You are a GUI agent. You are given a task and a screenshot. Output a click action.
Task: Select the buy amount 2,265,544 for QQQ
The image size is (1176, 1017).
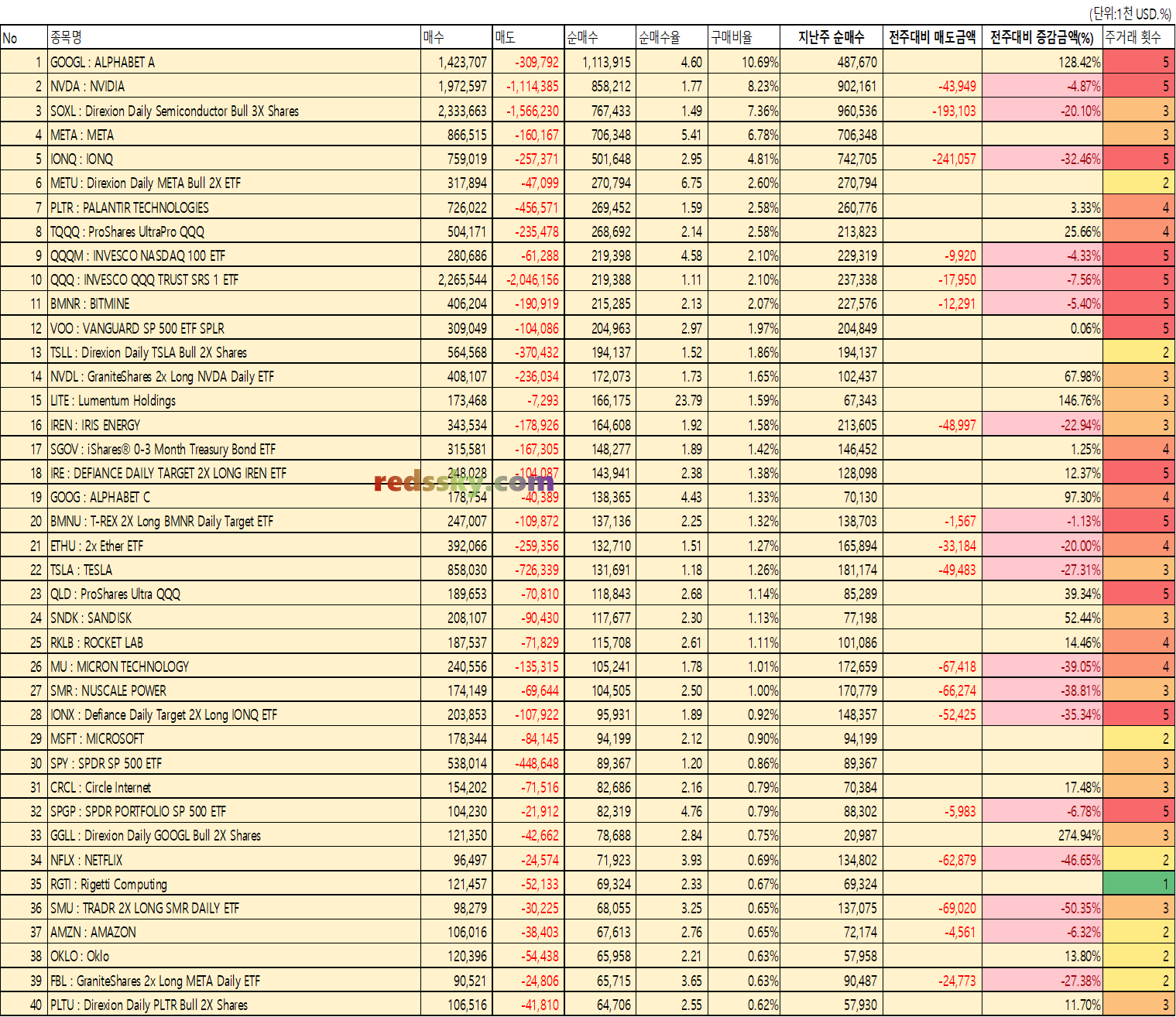457,279
